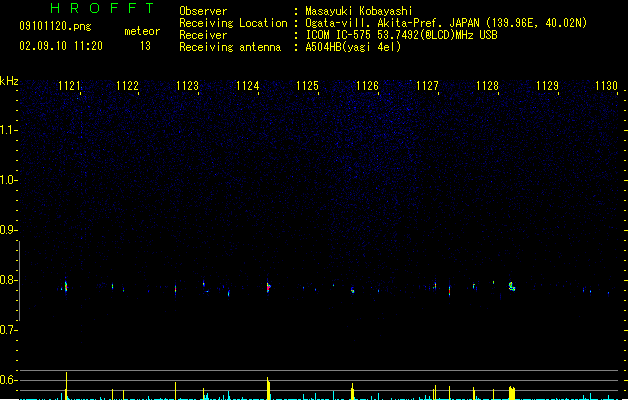Click the 1.0 kHz axis label
Screen dimensions: 629x400
coord(8,180)
